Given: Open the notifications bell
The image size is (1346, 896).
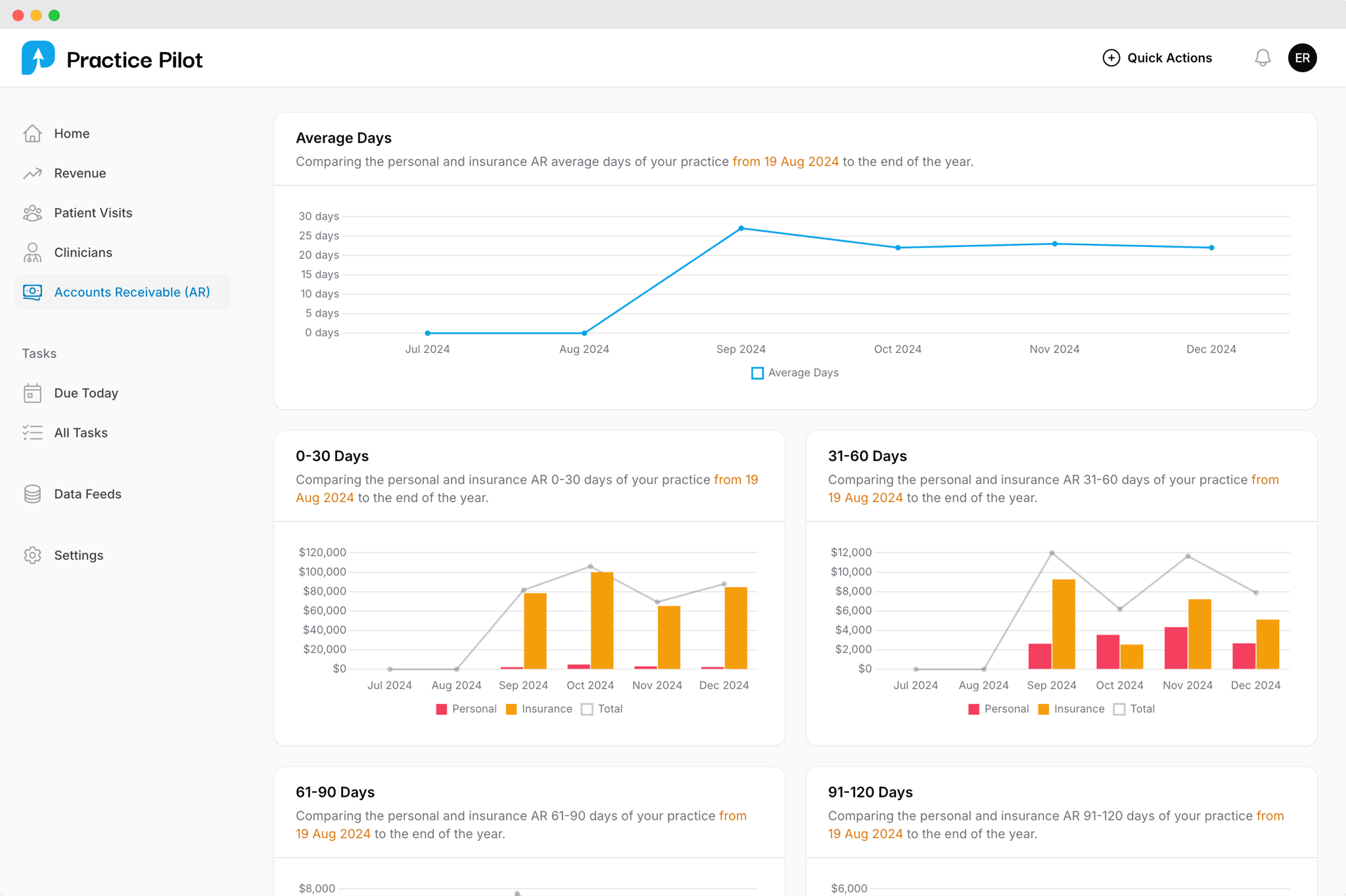Looking at the screenshot, I should [x=1262, y=58].
